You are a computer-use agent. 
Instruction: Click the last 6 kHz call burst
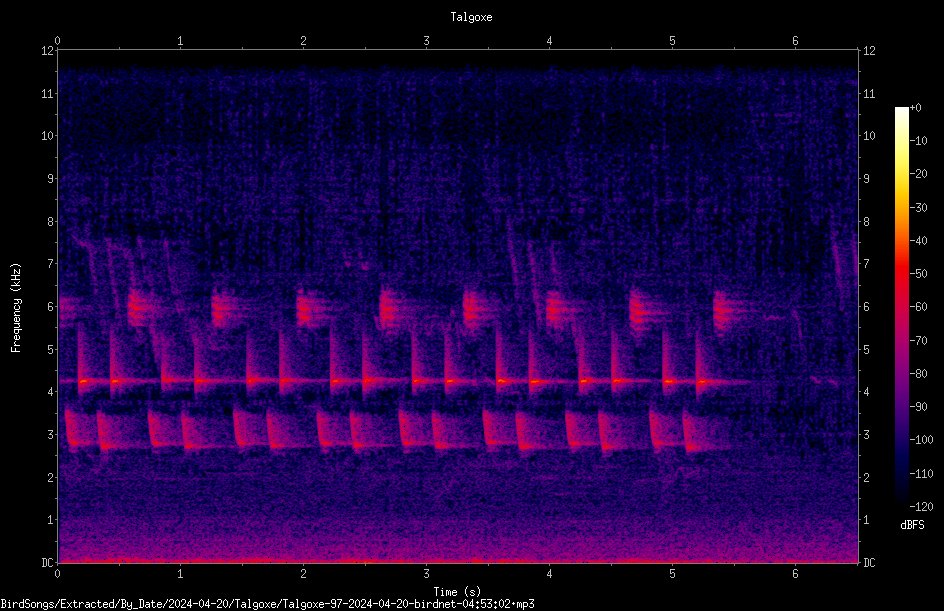[727, 311]
